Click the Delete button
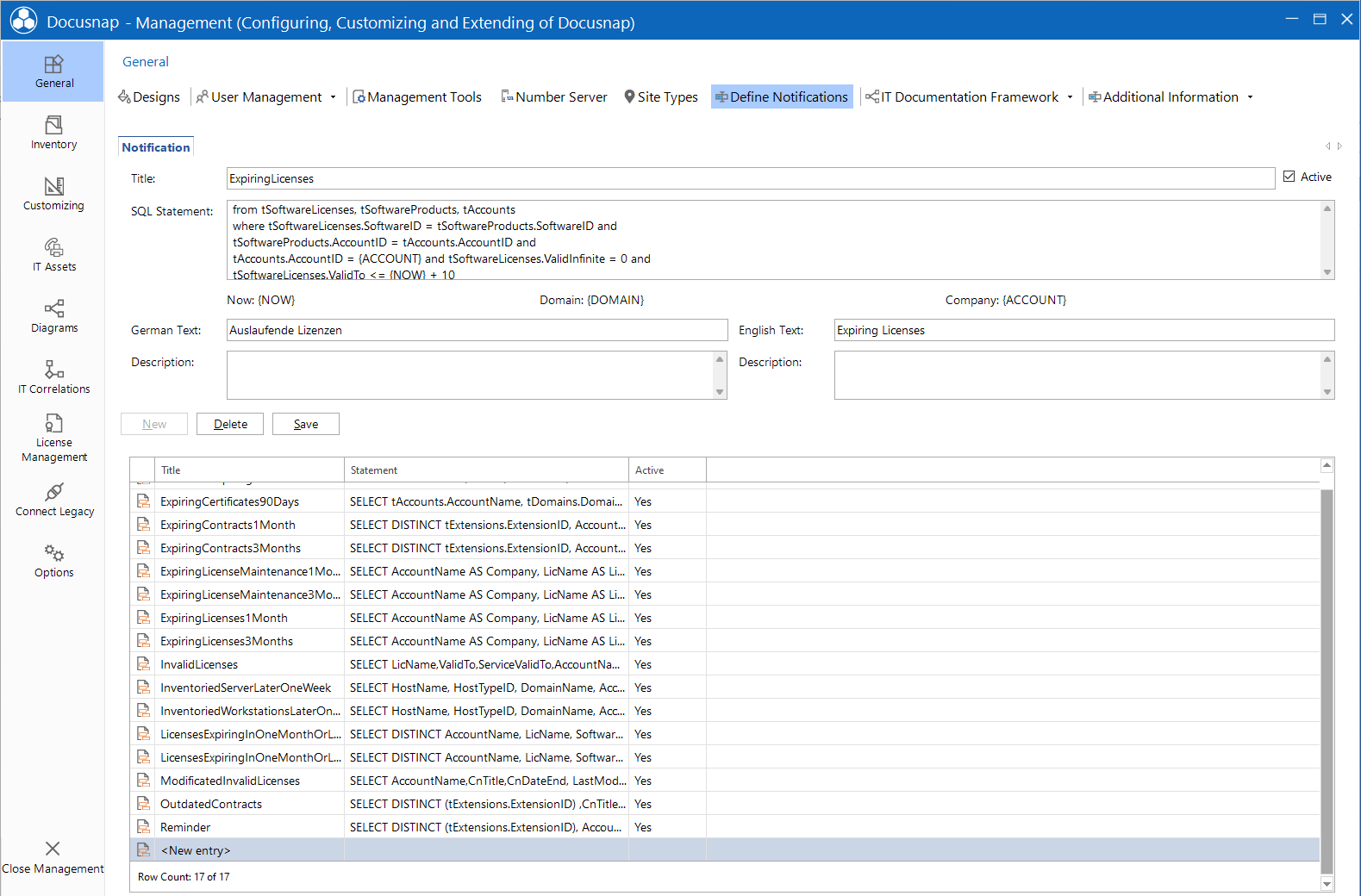 230,424
